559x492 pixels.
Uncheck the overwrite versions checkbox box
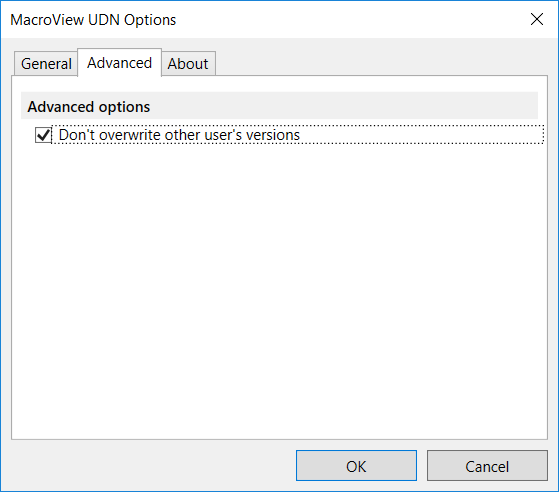point(43,135)
